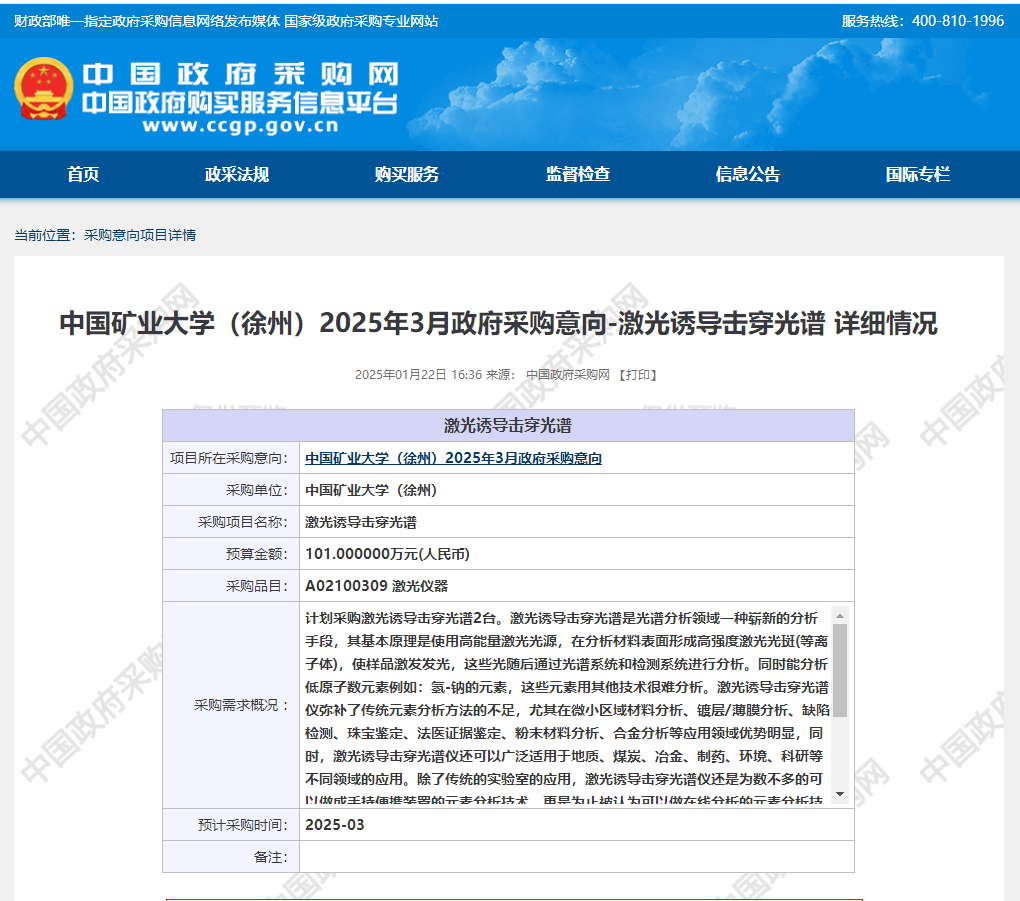1020x901 pixels.
Task: Go to 购买服务 in navigation bar
Action: 407,174
